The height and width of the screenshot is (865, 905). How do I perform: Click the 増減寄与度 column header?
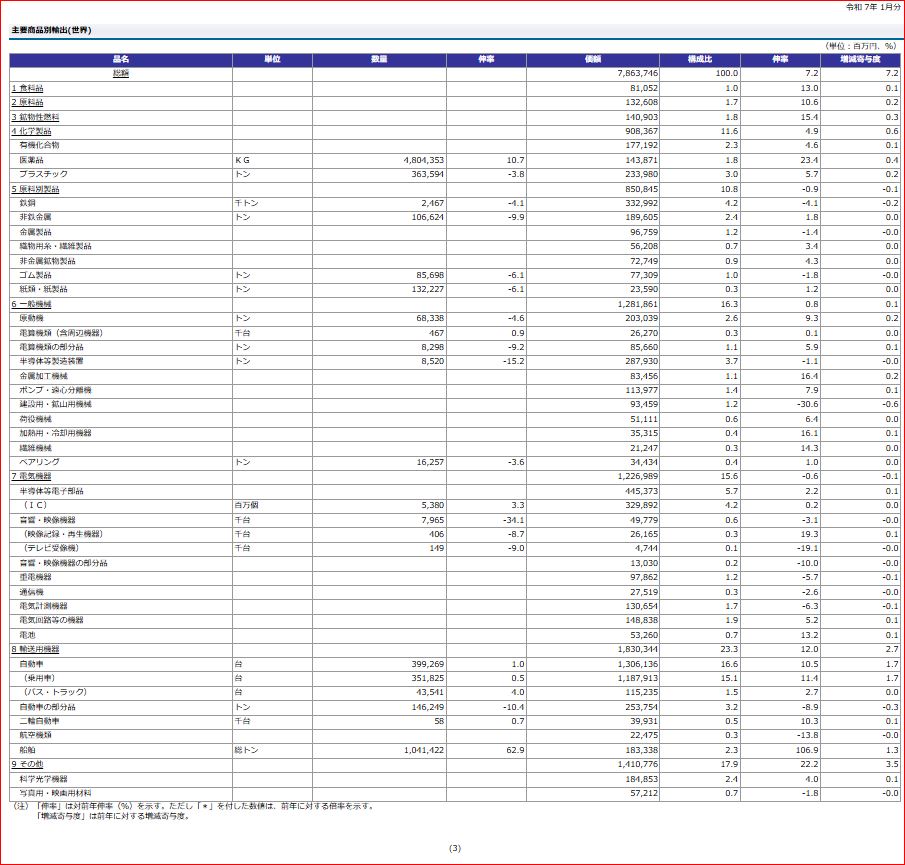pyautogui.click(x=861, y=59)
